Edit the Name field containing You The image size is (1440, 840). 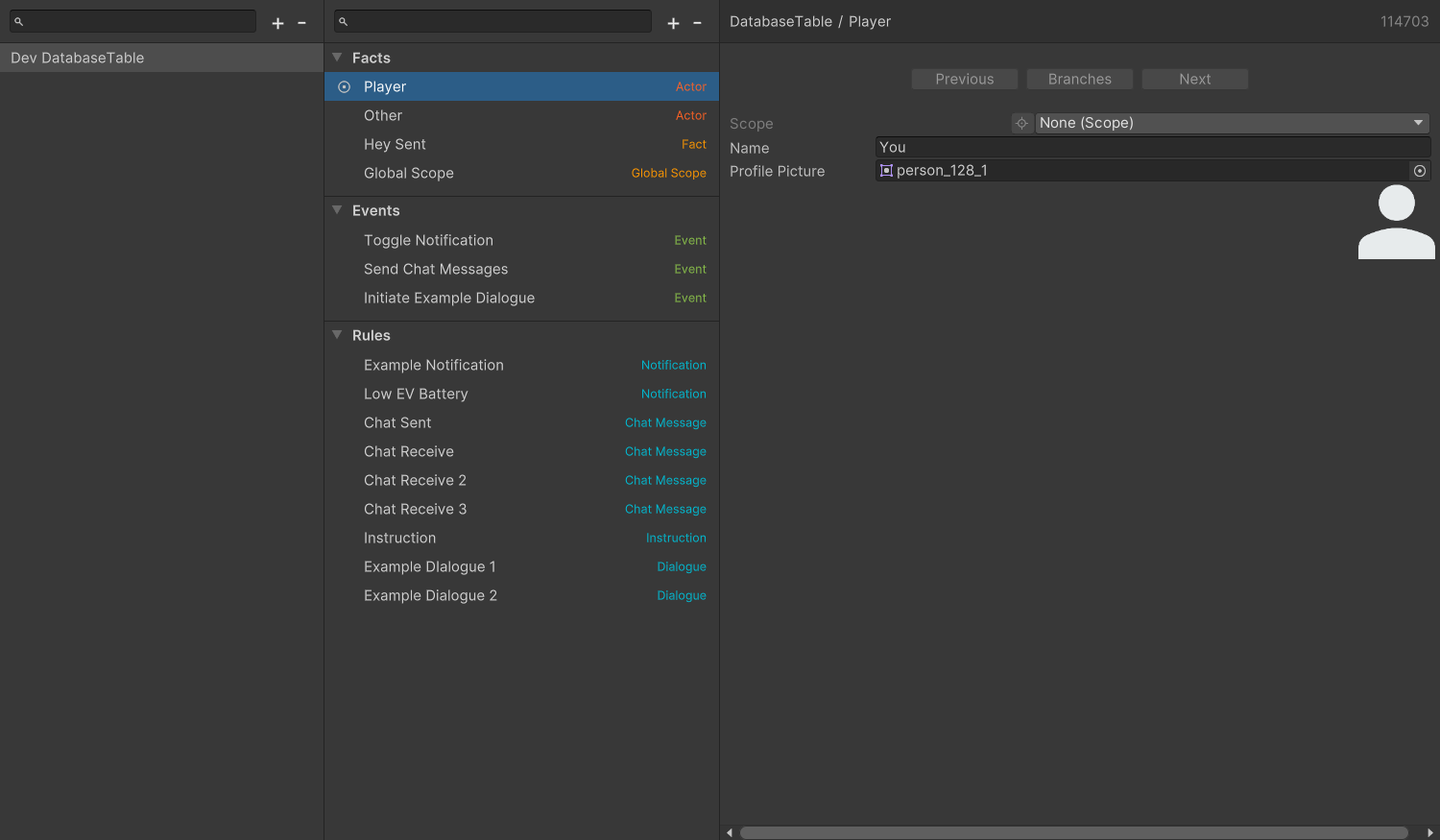tap(1153, 147)
